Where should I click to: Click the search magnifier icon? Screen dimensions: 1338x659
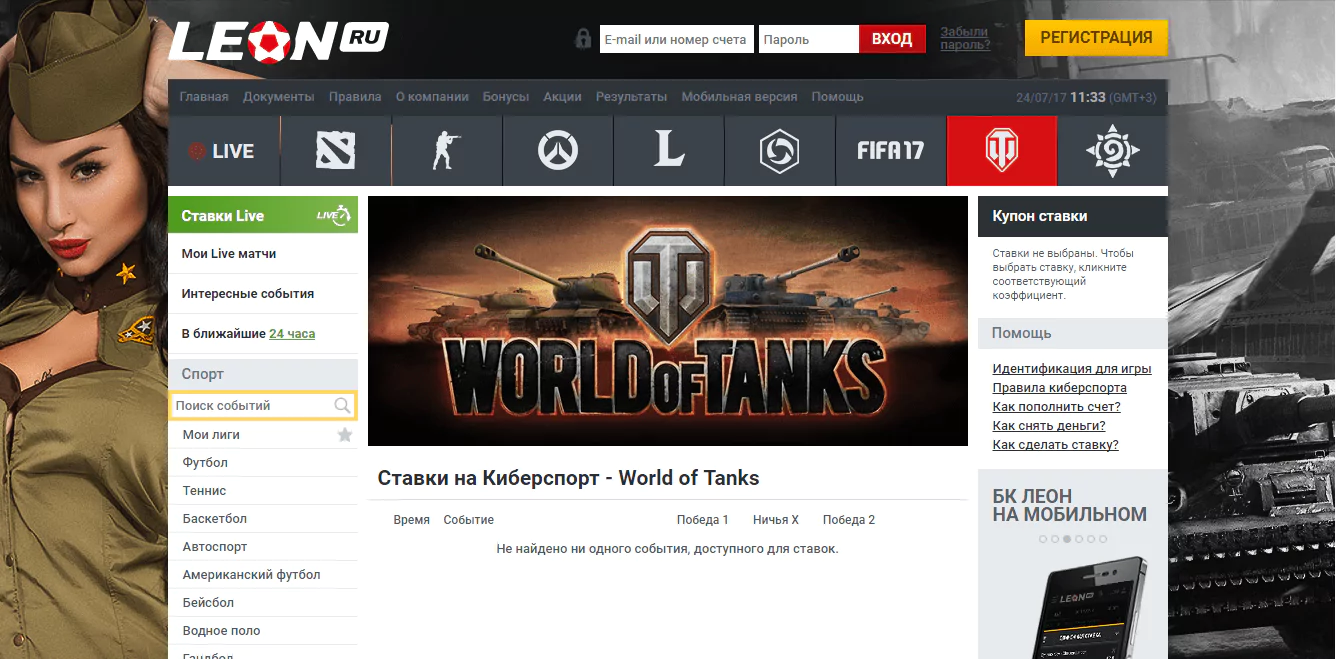pos(342,406)
